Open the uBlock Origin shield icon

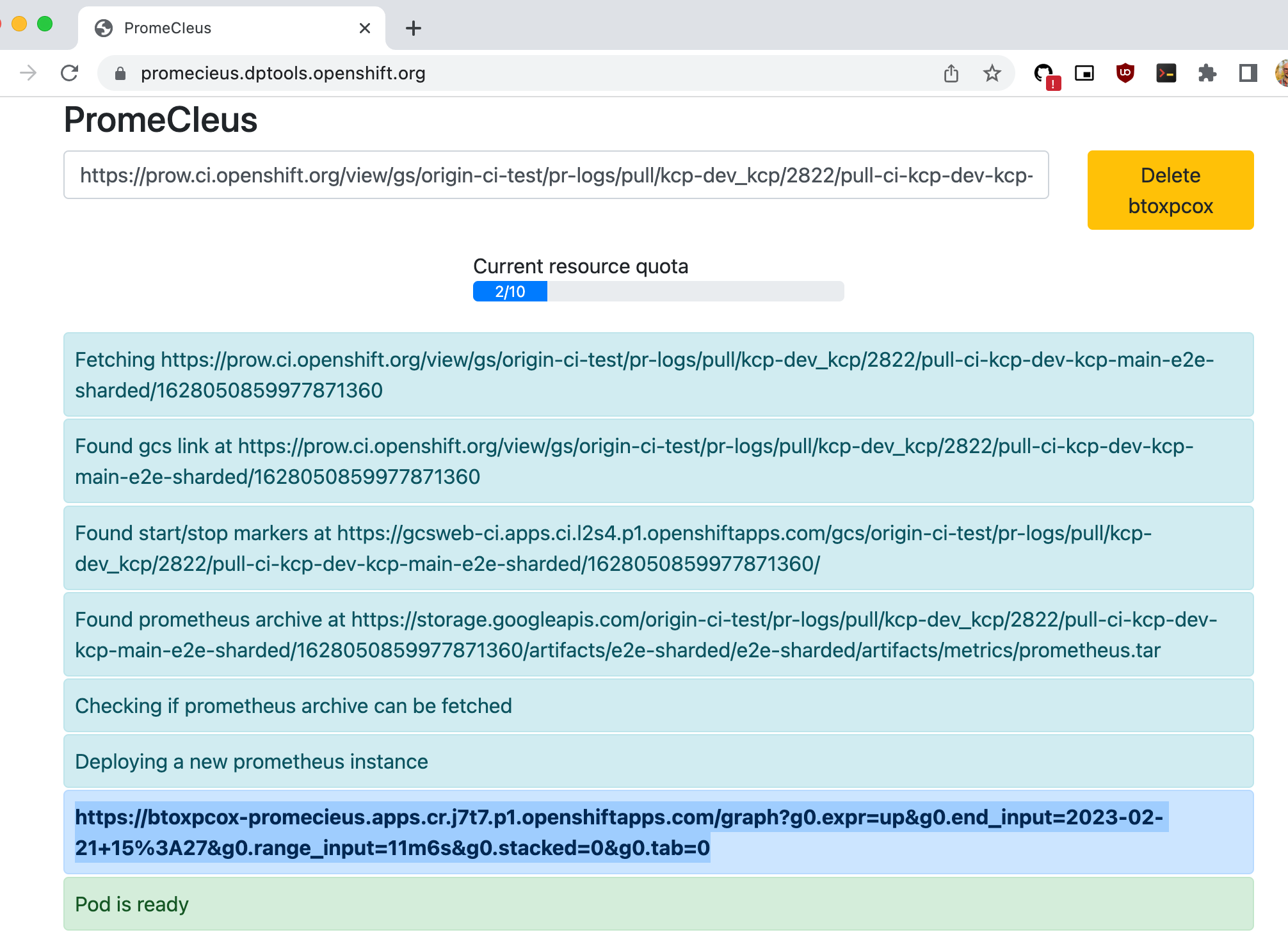tap(1125, 74)
